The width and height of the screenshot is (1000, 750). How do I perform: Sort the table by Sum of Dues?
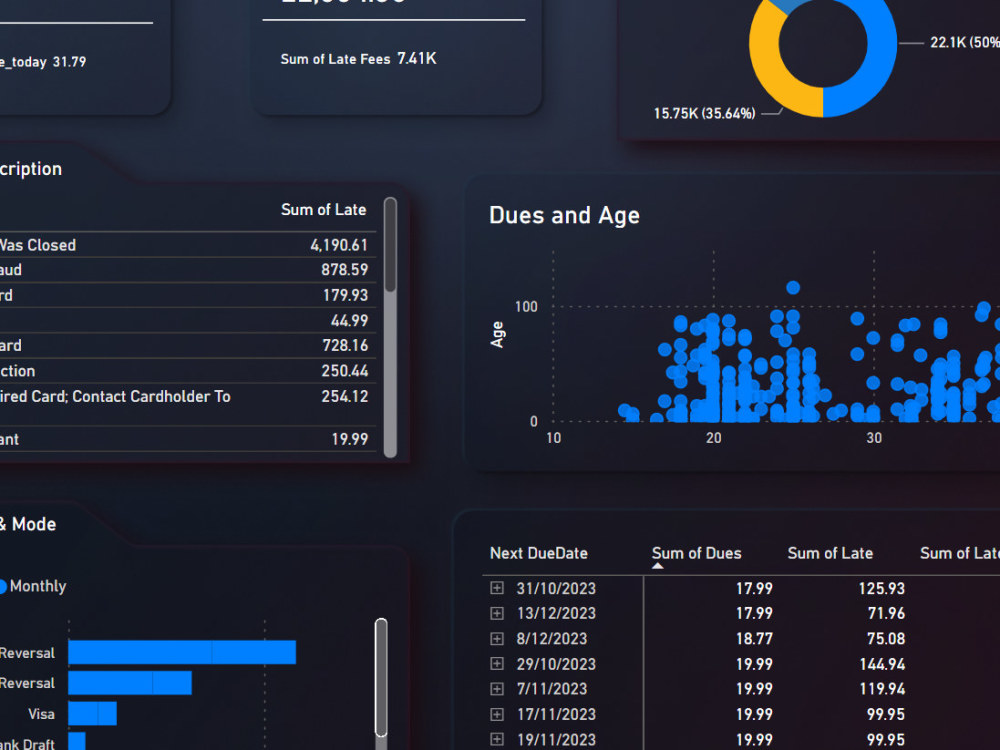[696, 553]
